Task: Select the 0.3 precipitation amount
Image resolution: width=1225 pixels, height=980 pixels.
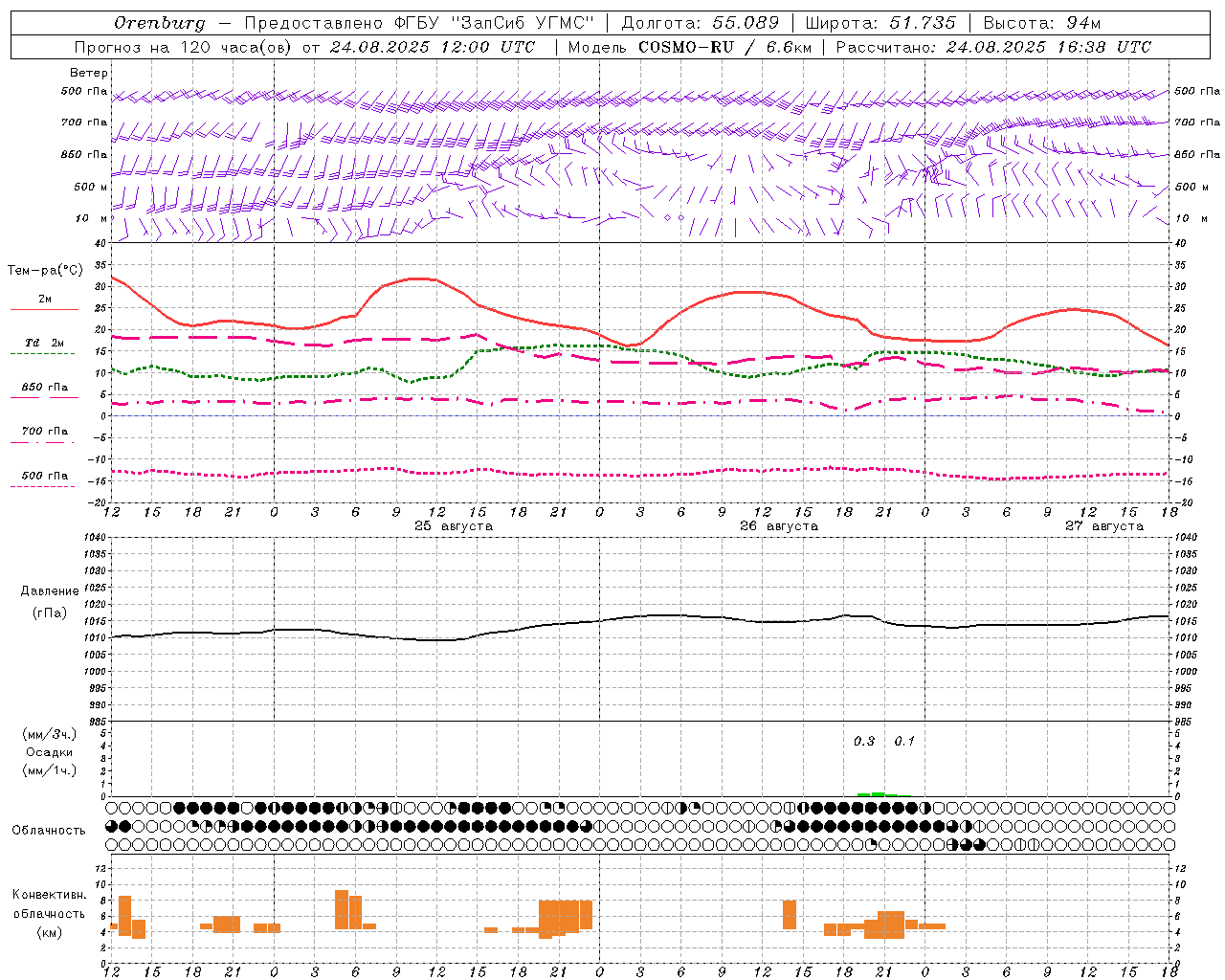Action: click(864, 742)
